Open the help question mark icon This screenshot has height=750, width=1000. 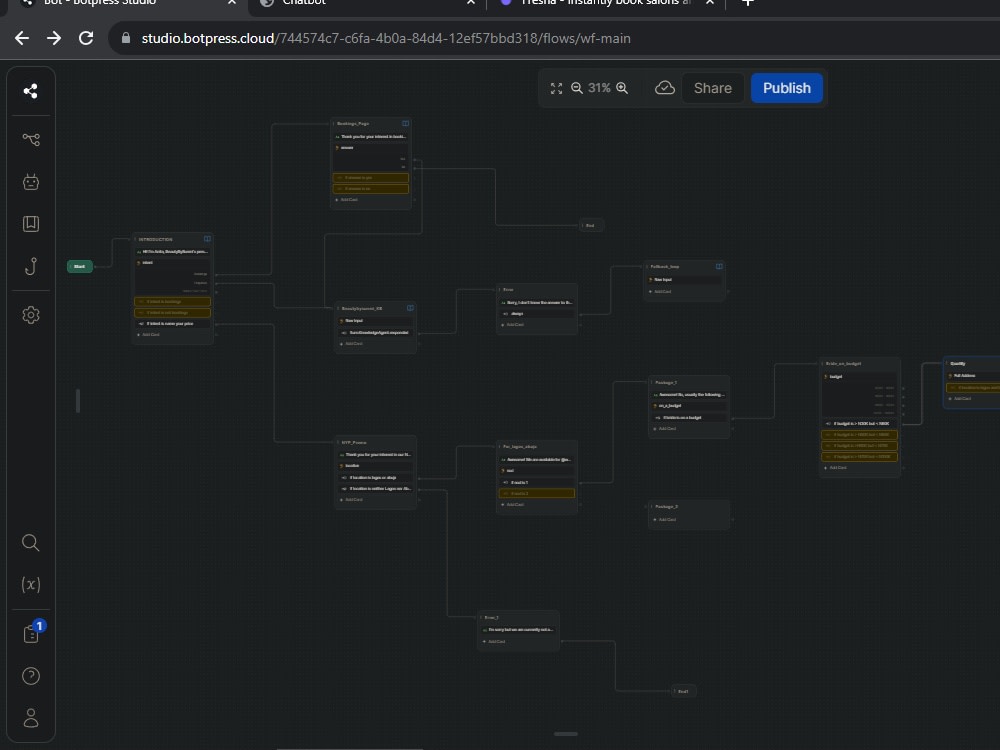pyautogui.click(x=31, y=676)
